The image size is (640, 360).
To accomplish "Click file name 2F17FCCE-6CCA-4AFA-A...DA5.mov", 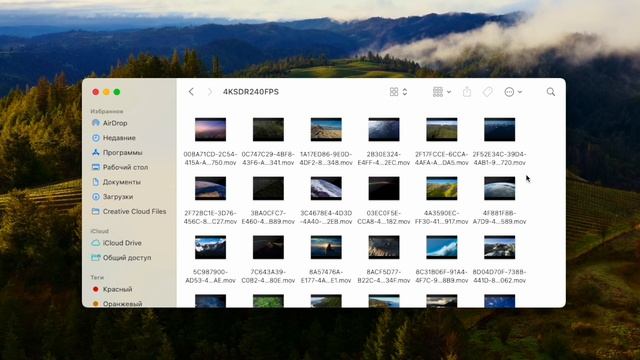I will [442, 158].
